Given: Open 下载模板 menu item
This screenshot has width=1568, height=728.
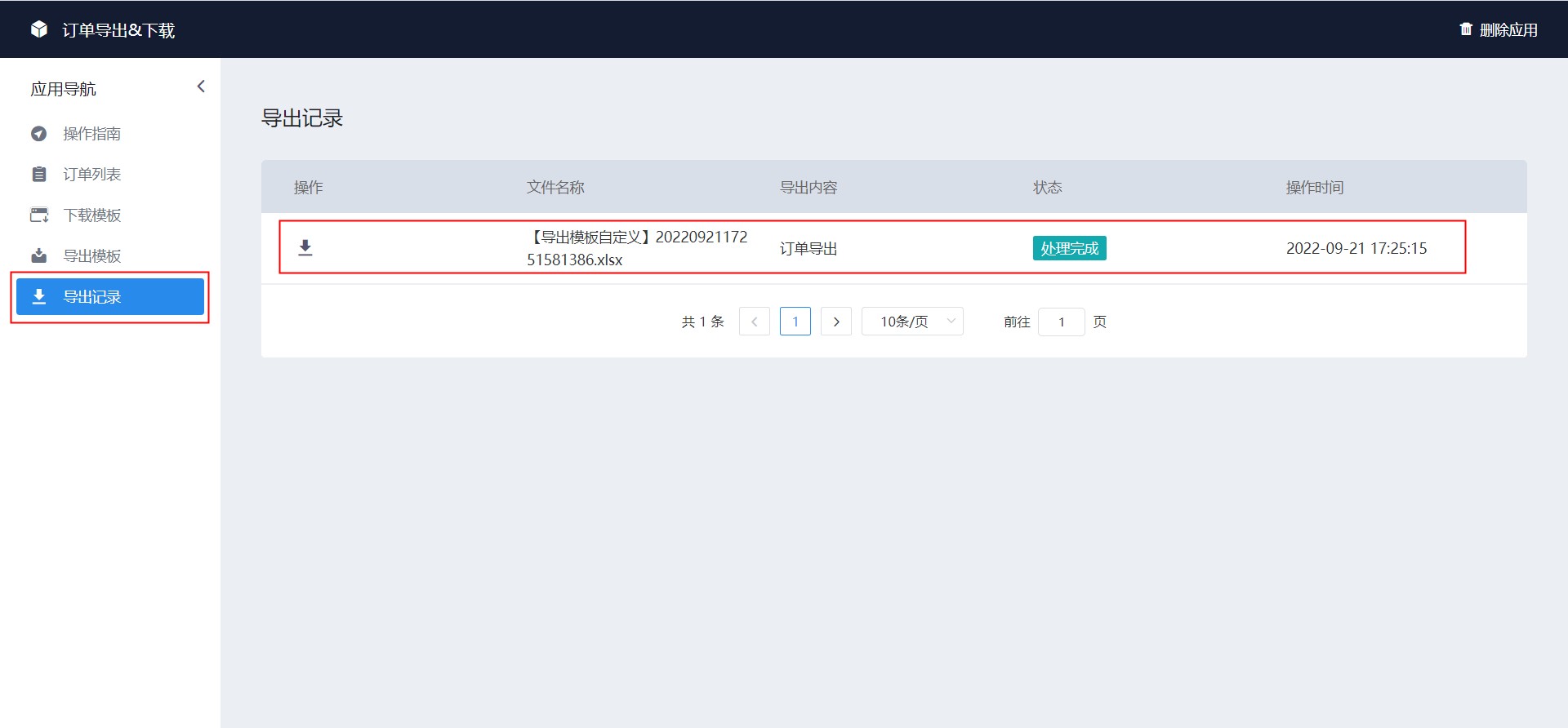Looking at the screenshot, I should [110, 215].
